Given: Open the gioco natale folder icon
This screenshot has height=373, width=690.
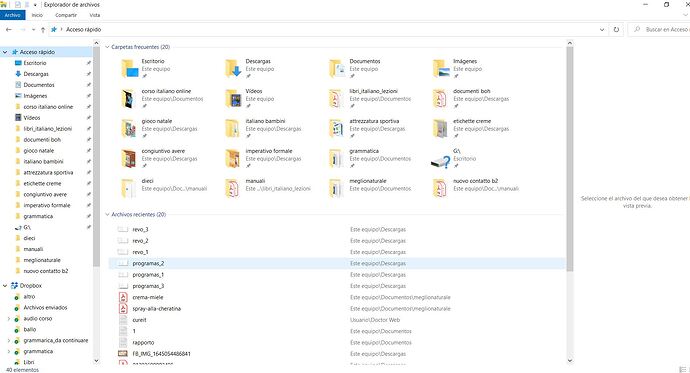Looking at the screenshot, I should (x=129, y=128).
